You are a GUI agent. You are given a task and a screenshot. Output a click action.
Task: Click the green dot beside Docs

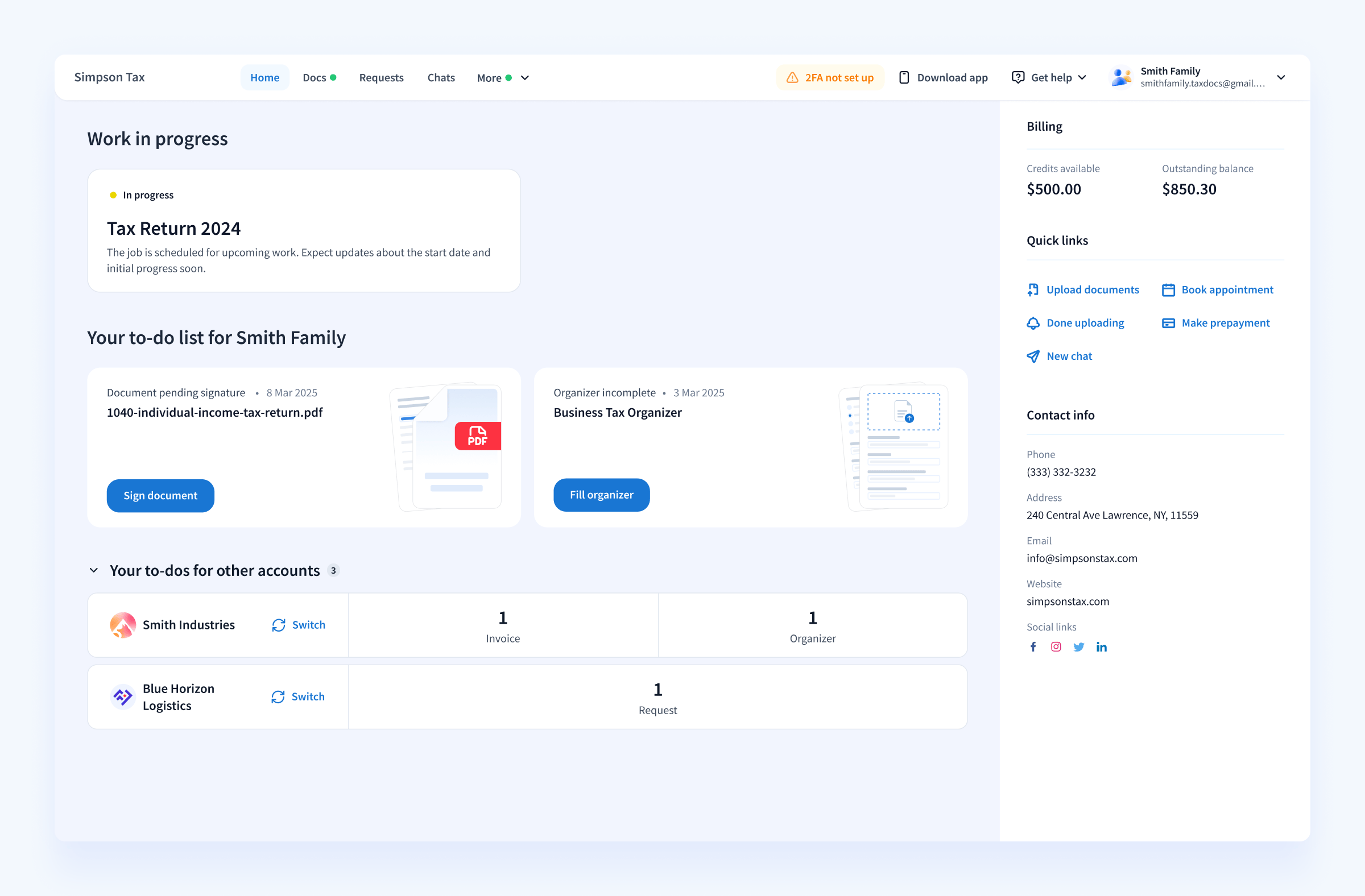[333, 77]
